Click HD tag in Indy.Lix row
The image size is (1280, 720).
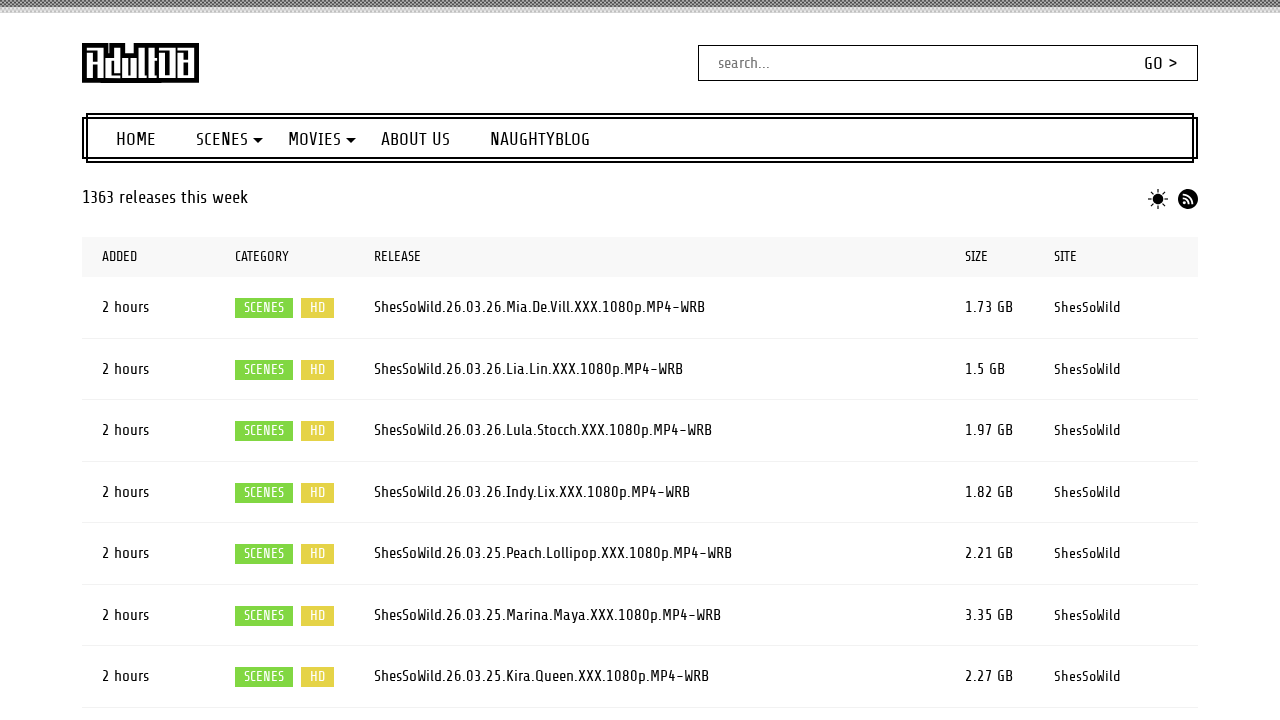click(317, 493)
